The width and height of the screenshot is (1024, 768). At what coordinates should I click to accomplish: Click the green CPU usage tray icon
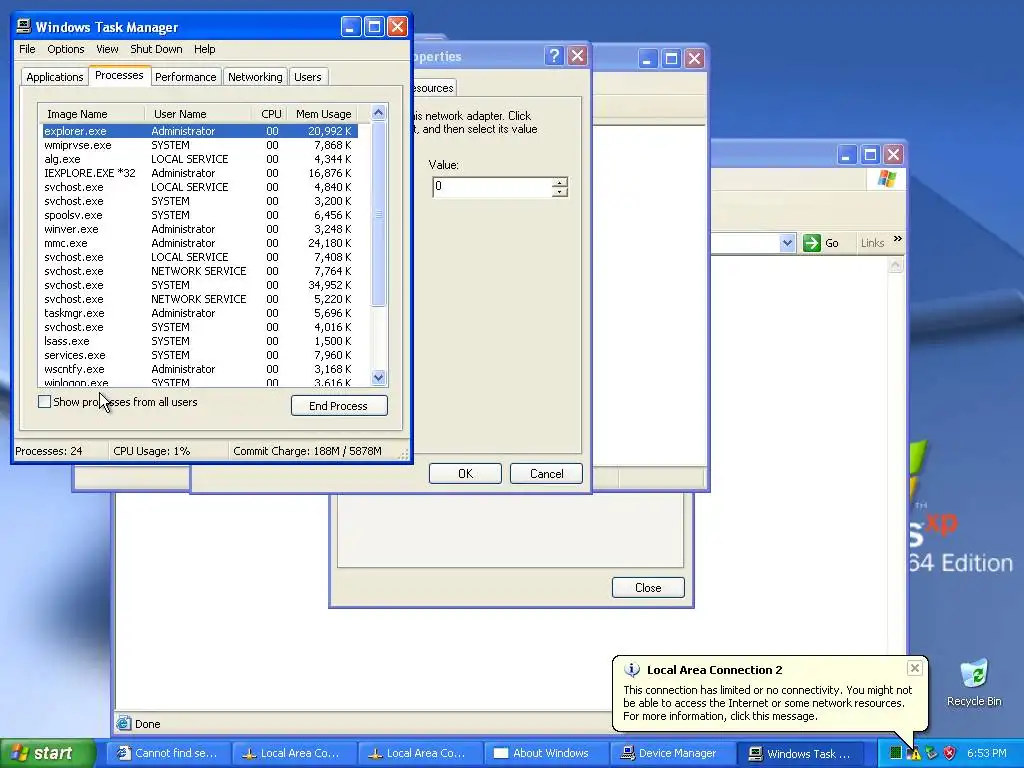(x=896, y=753)
